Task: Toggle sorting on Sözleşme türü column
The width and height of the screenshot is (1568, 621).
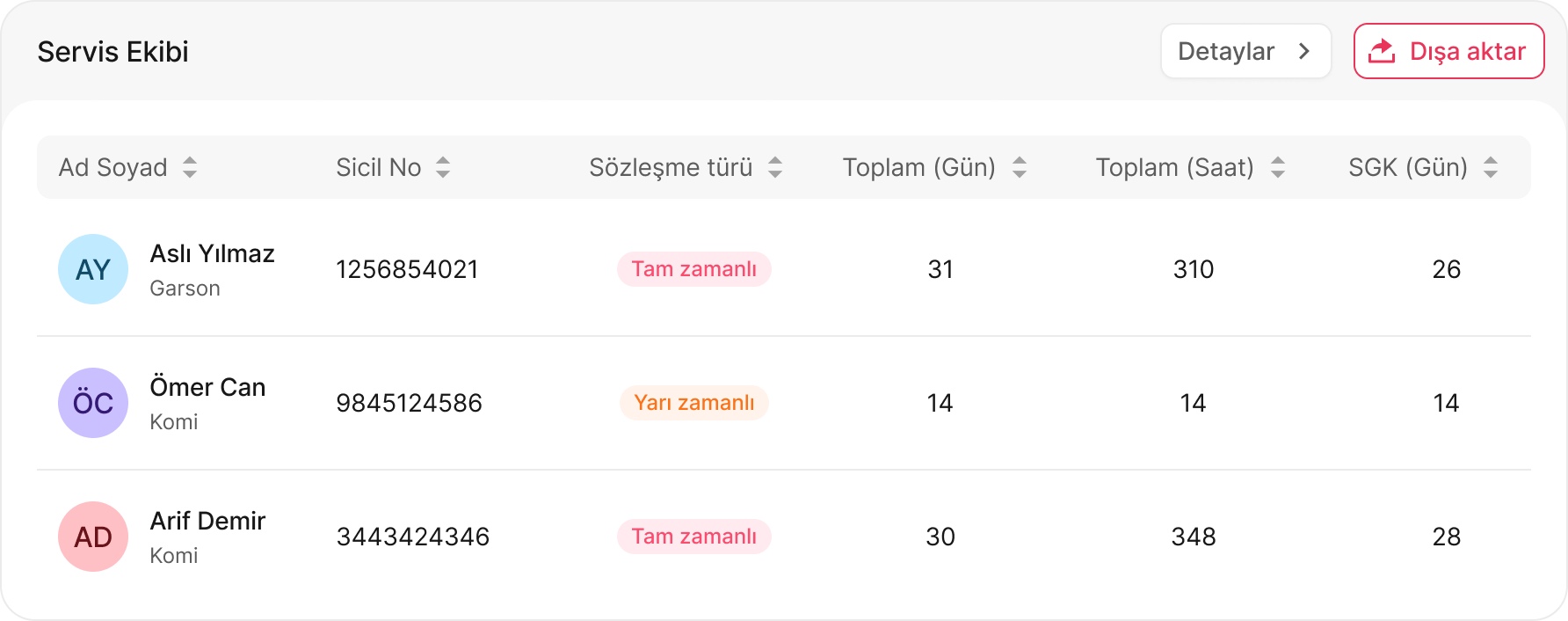Action: tap(775, 167)
